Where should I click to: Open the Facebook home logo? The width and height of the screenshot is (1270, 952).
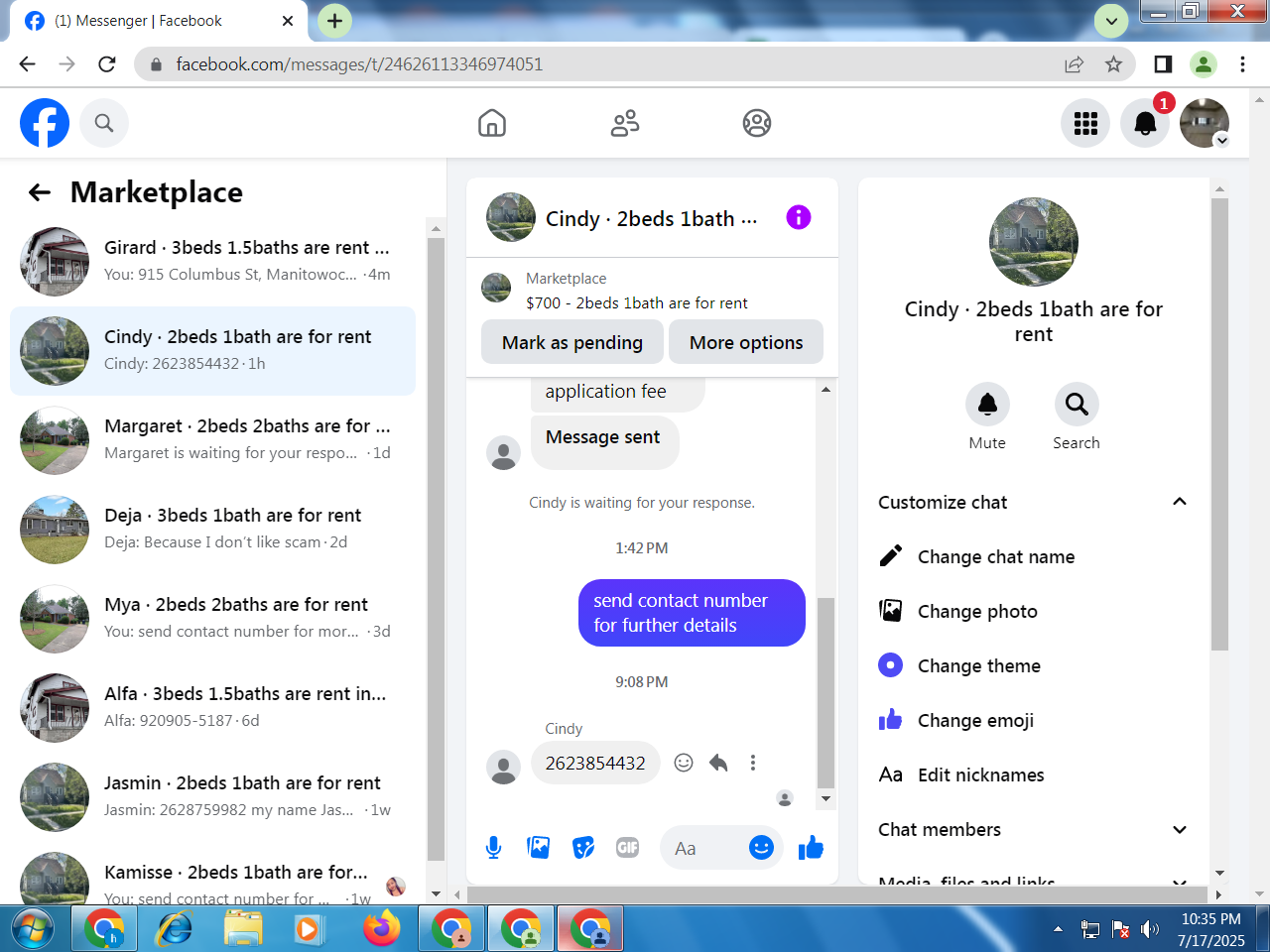pos(45,123)
